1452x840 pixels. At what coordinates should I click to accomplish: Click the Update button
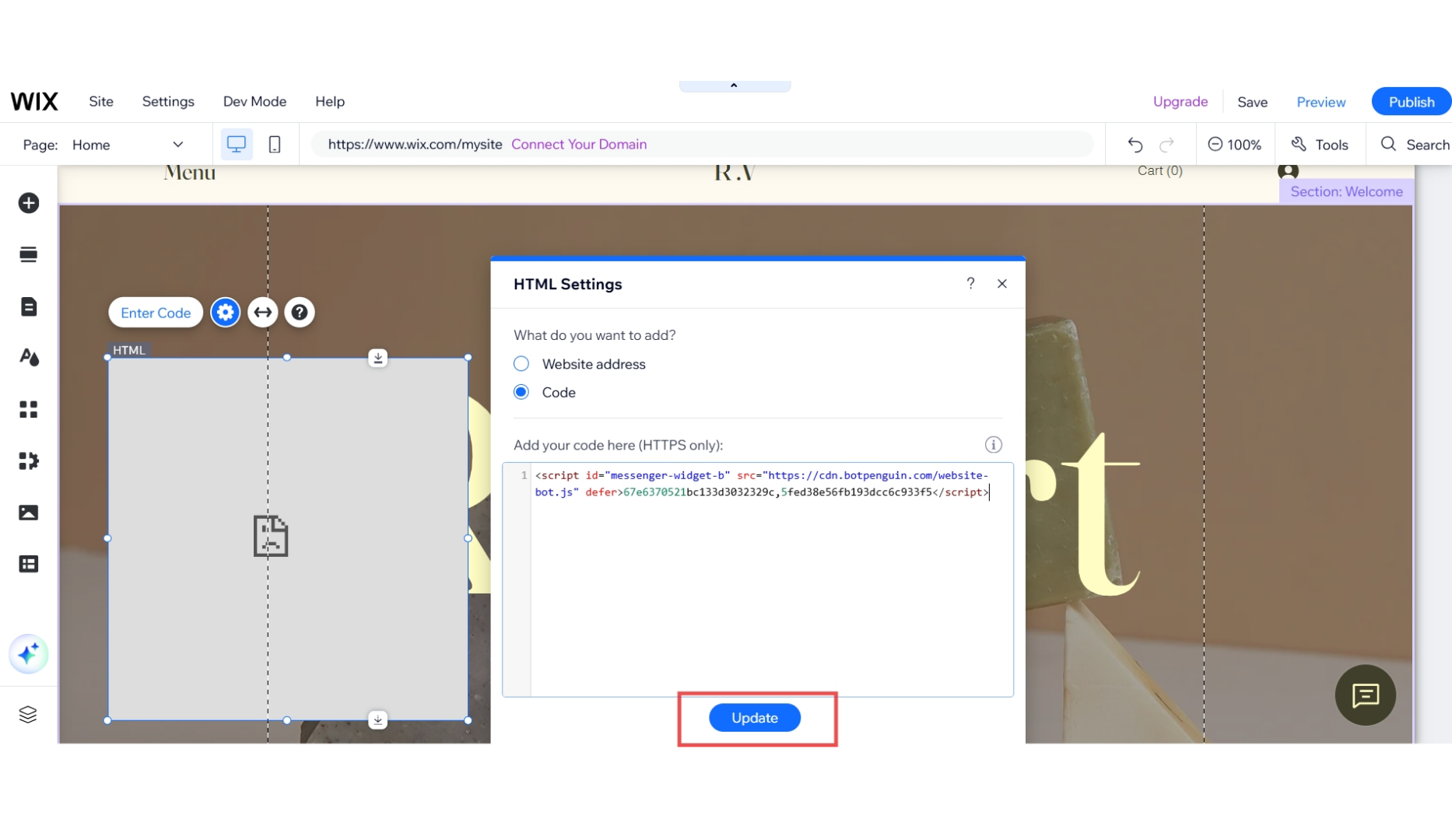[x=754, y=717]
